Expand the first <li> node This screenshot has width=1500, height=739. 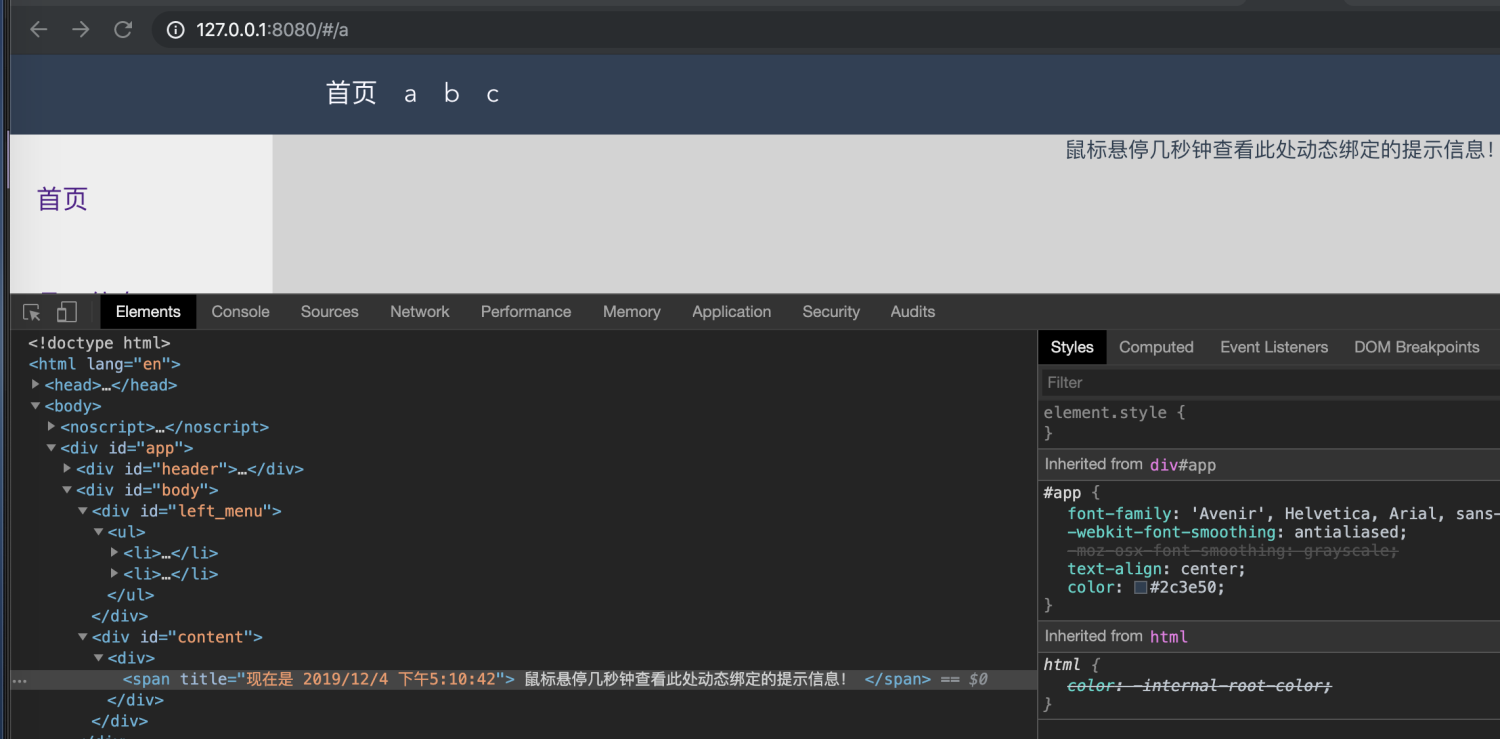click(x=115, y=552)
